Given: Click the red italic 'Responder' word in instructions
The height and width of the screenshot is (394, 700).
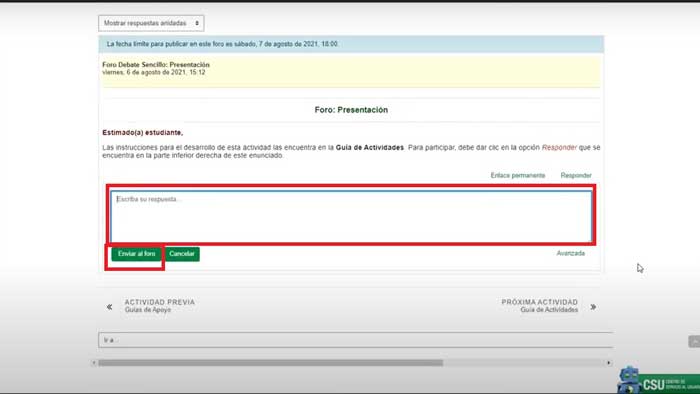Looking at the screenshot, I should pos(559,147).
